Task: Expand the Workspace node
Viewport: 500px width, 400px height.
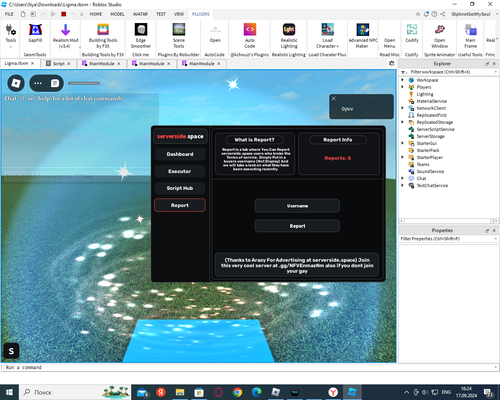Action: coord(402,80)
